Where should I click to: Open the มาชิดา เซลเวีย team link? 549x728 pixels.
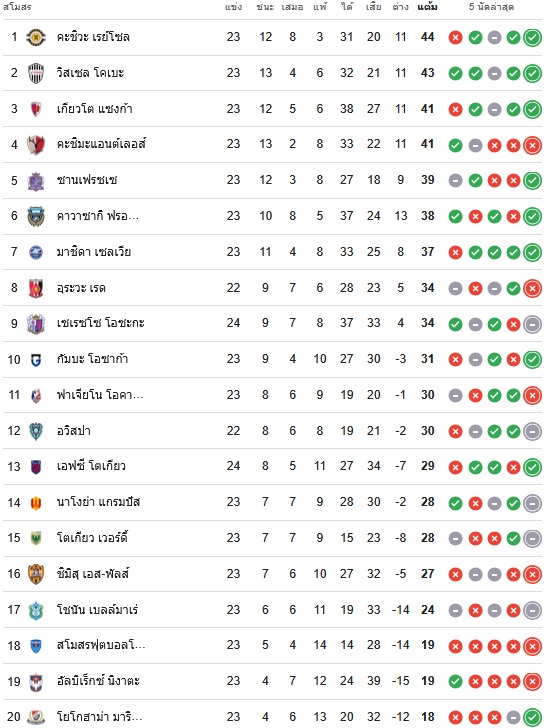coord(94,252)
